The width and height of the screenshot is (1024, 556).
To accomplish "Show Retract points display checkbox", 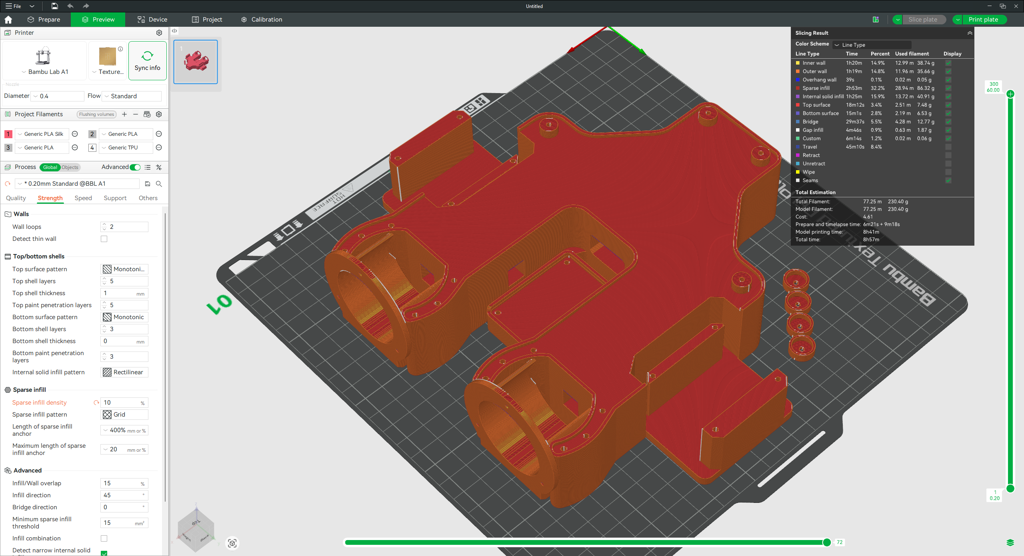I will [948, 155].
